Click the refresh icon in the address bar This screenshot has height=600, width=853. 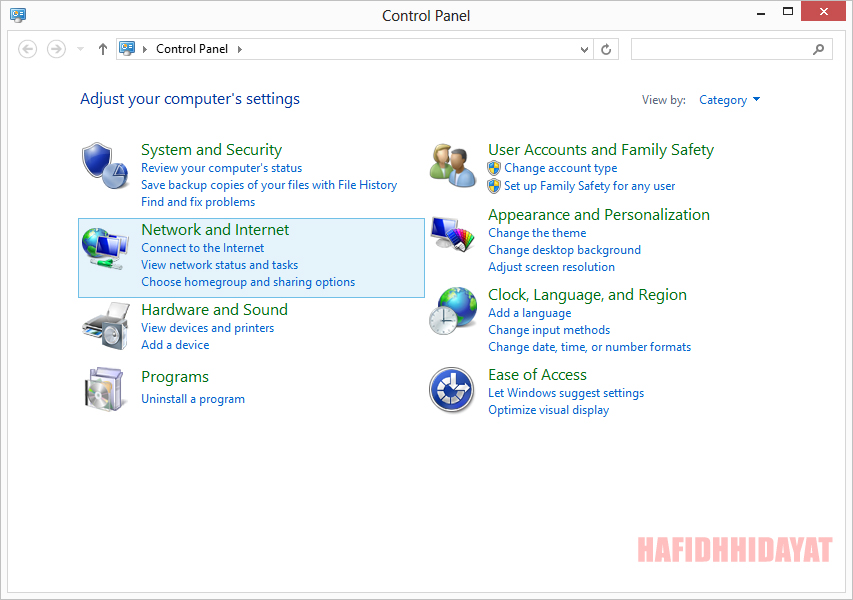pos(606,48)
